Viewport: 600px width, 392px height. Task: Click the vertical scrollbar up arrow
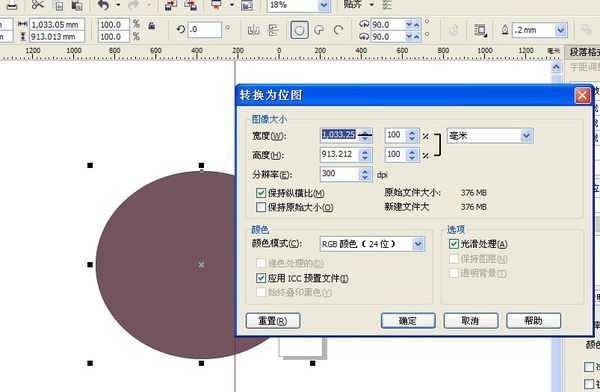click(556, 67)
